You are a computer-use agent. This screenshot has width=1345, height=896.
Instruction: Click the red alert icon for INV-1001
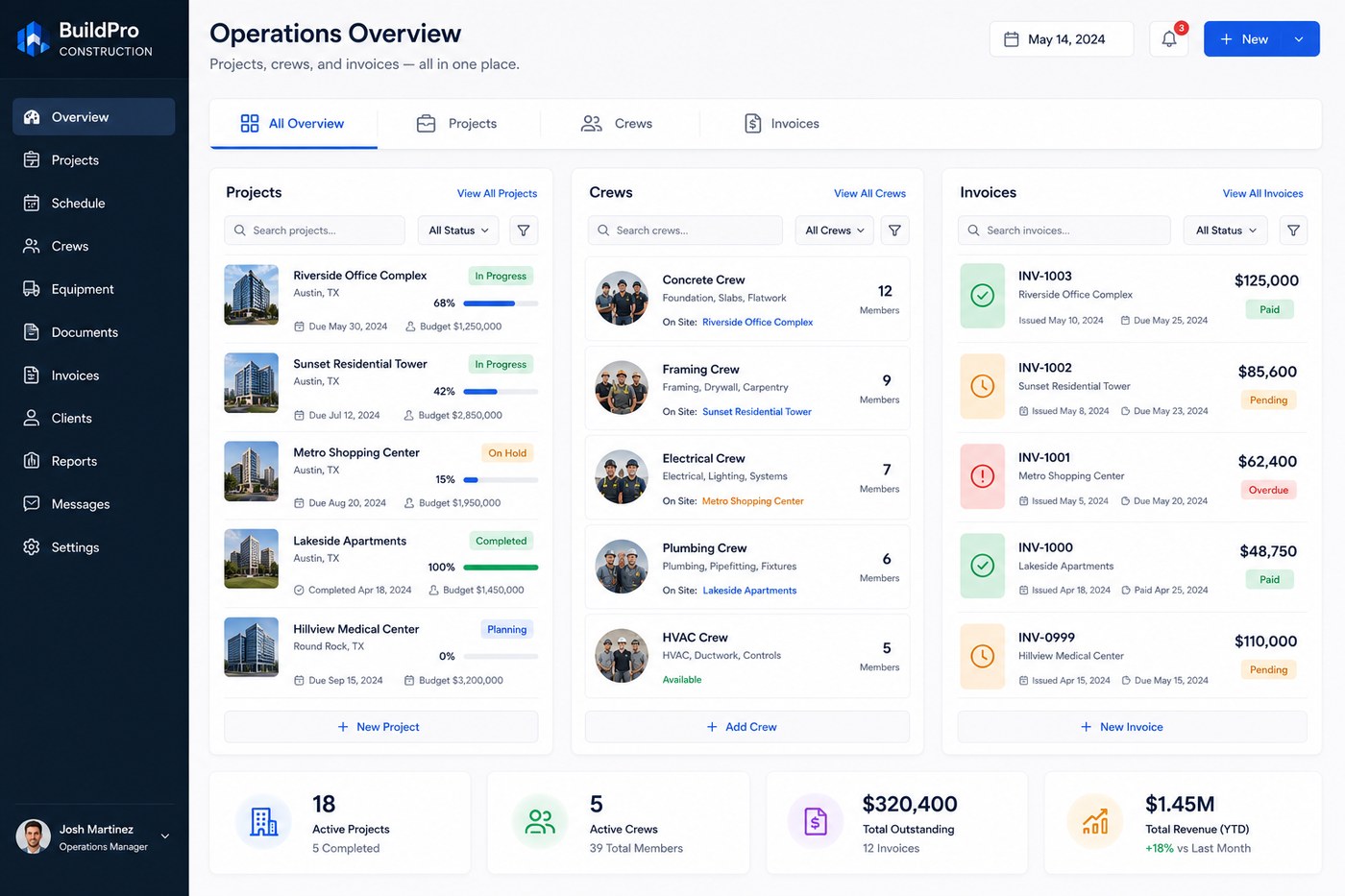[x=982, y=475]
